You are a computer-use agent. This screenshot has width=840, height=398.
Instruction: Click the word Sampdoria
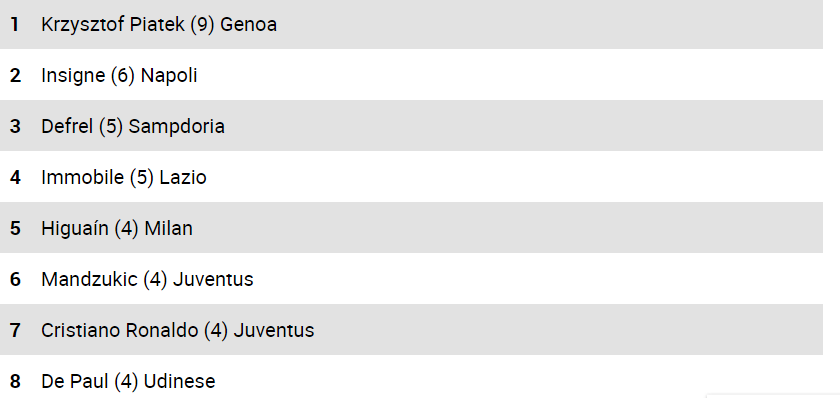[x=177, y=127]
